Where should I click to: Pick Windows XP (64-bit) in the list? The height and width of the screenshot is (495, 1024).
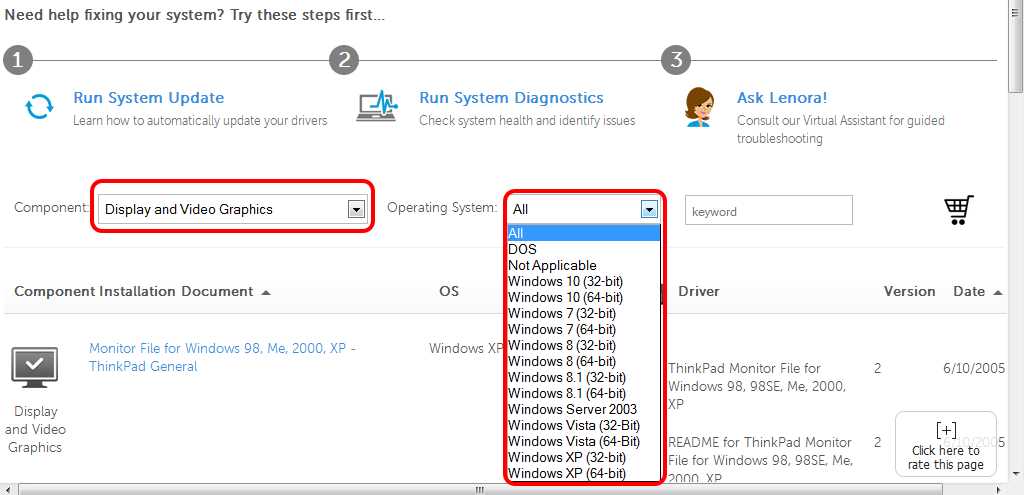tap(566, 473)
